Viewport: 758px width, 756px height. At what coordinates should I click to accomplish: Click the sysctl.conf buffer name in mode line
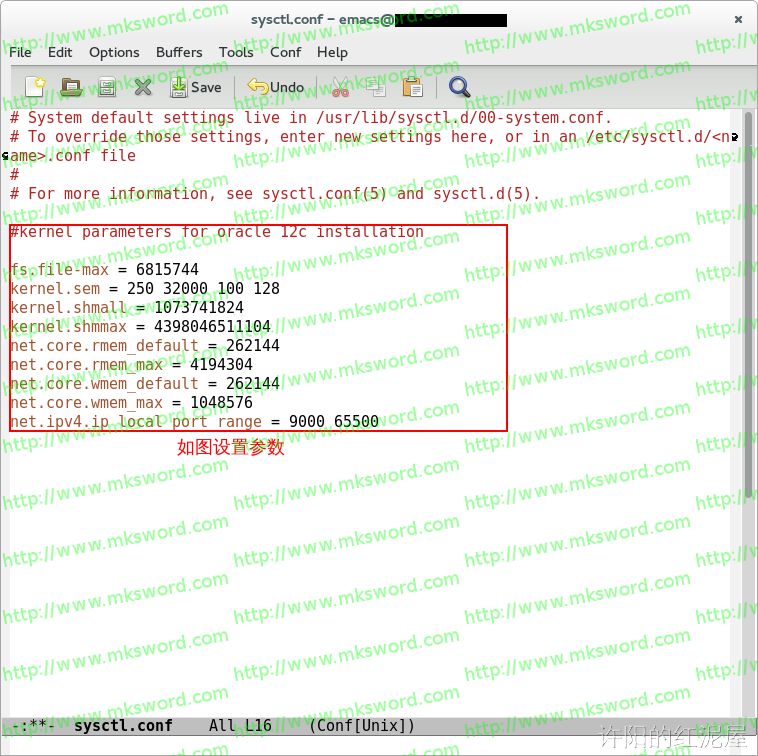[x=123, y=725]
